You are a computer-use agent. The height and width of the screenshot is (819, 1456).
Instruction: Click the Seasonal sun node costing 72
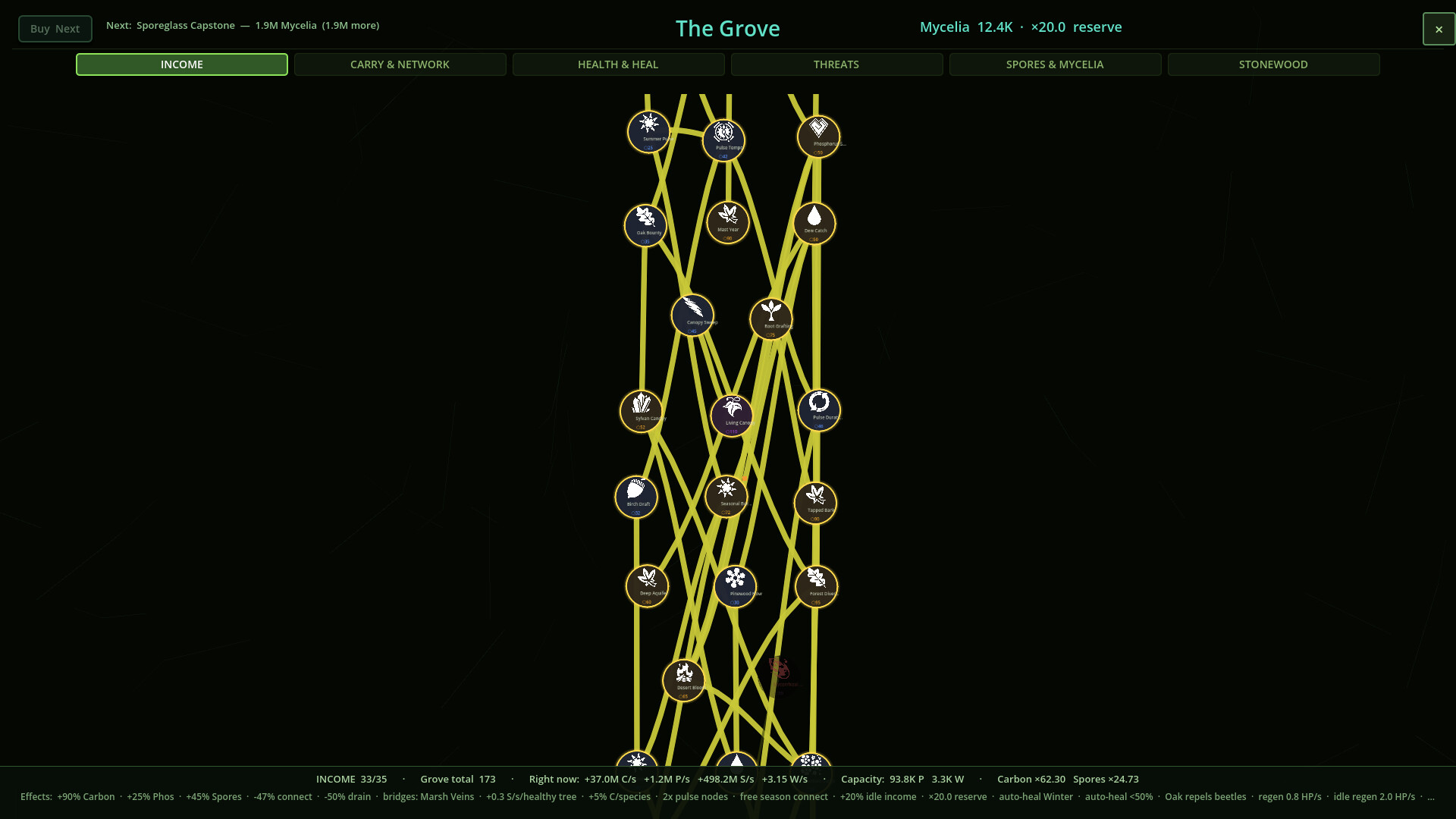726,496
